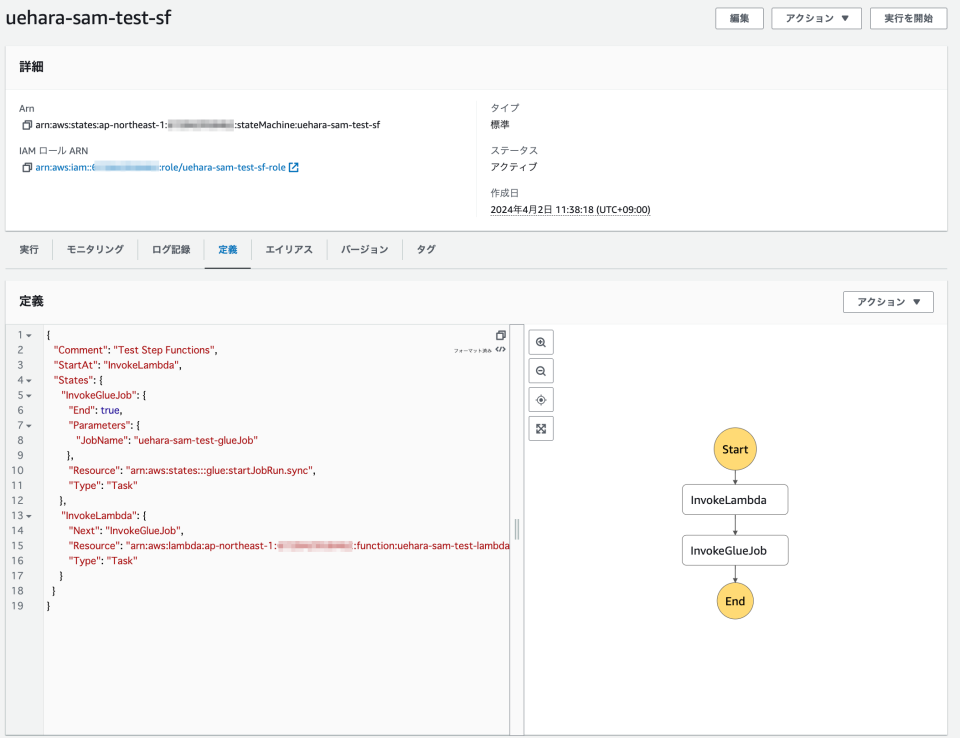The image size is (960, 738).
Task: Switch to the モニタリング tab
Action: pyautogui.click(x=93, y=249)
